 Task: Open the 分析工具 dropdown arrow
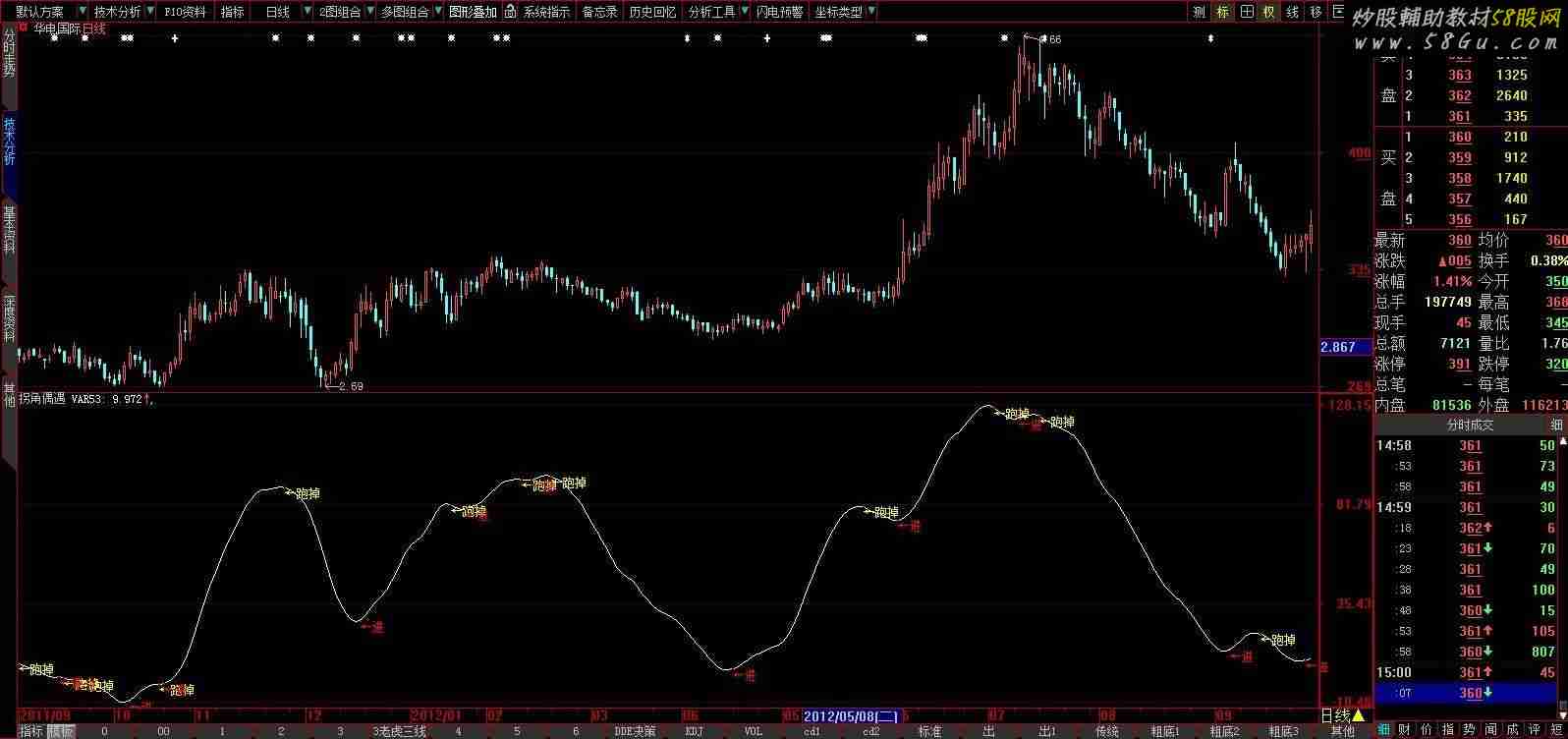(x=744, y=12)
